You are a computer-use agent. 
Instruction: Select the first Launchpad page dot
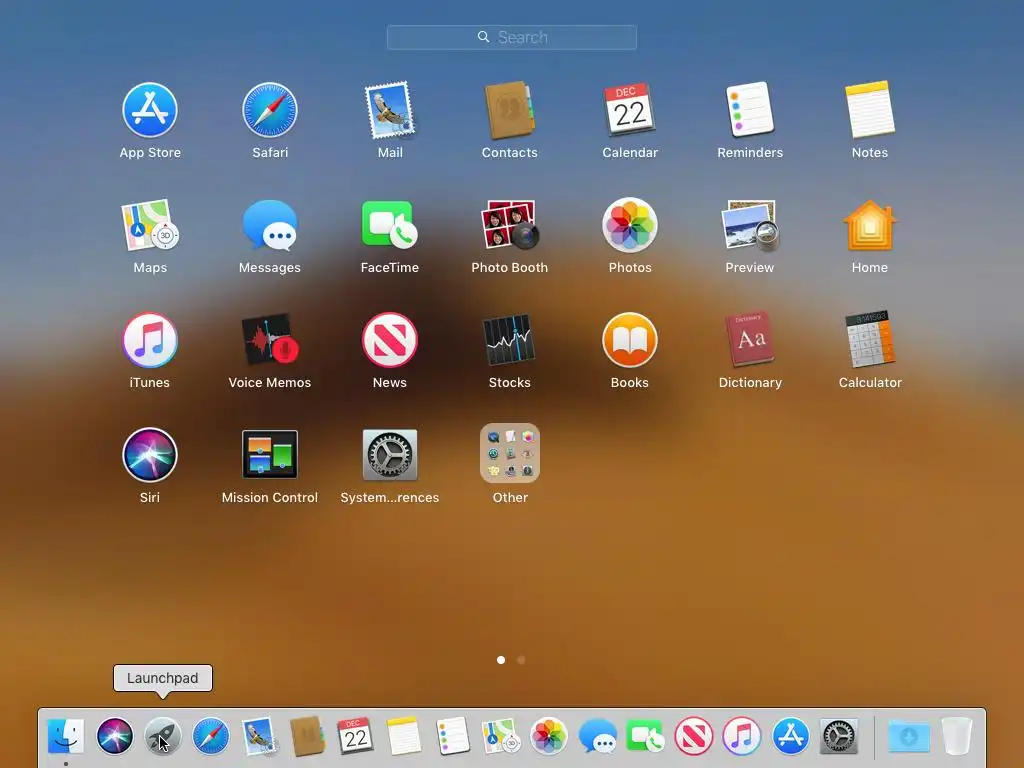click(x=501, y=660)
